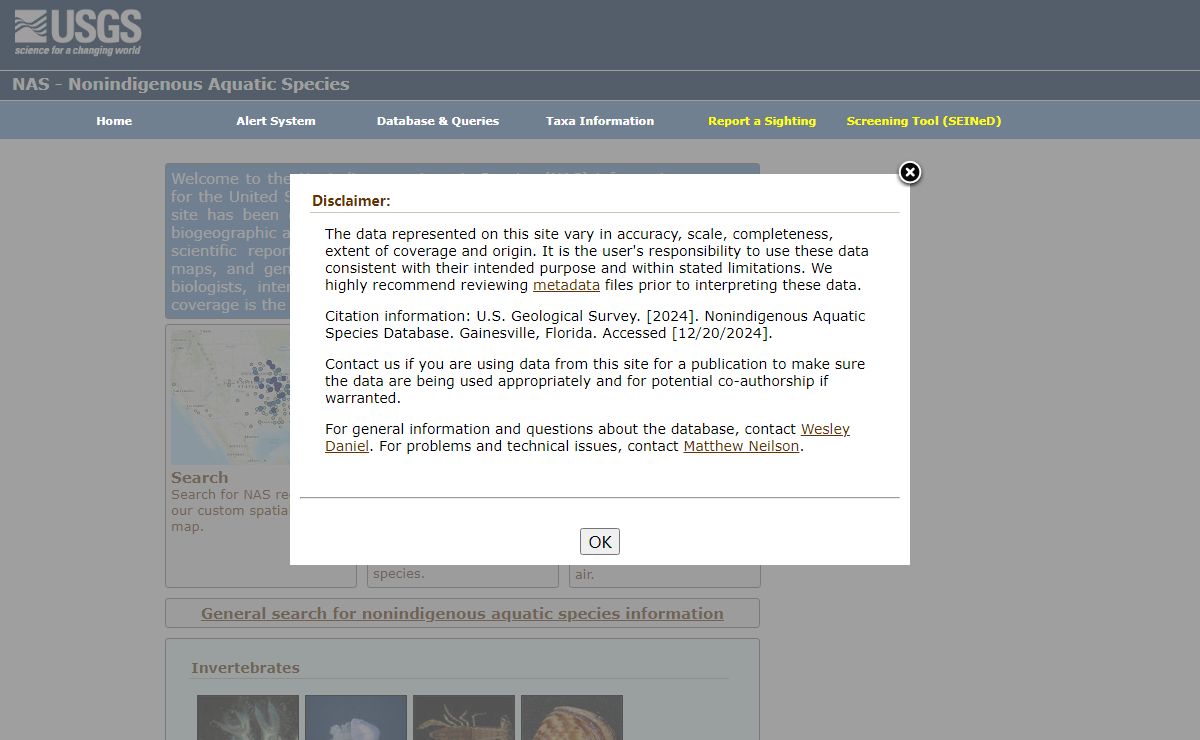Click the Invertebrates section heading
Viewport: 1200px width, 740px height.
[x=245, y=668]
